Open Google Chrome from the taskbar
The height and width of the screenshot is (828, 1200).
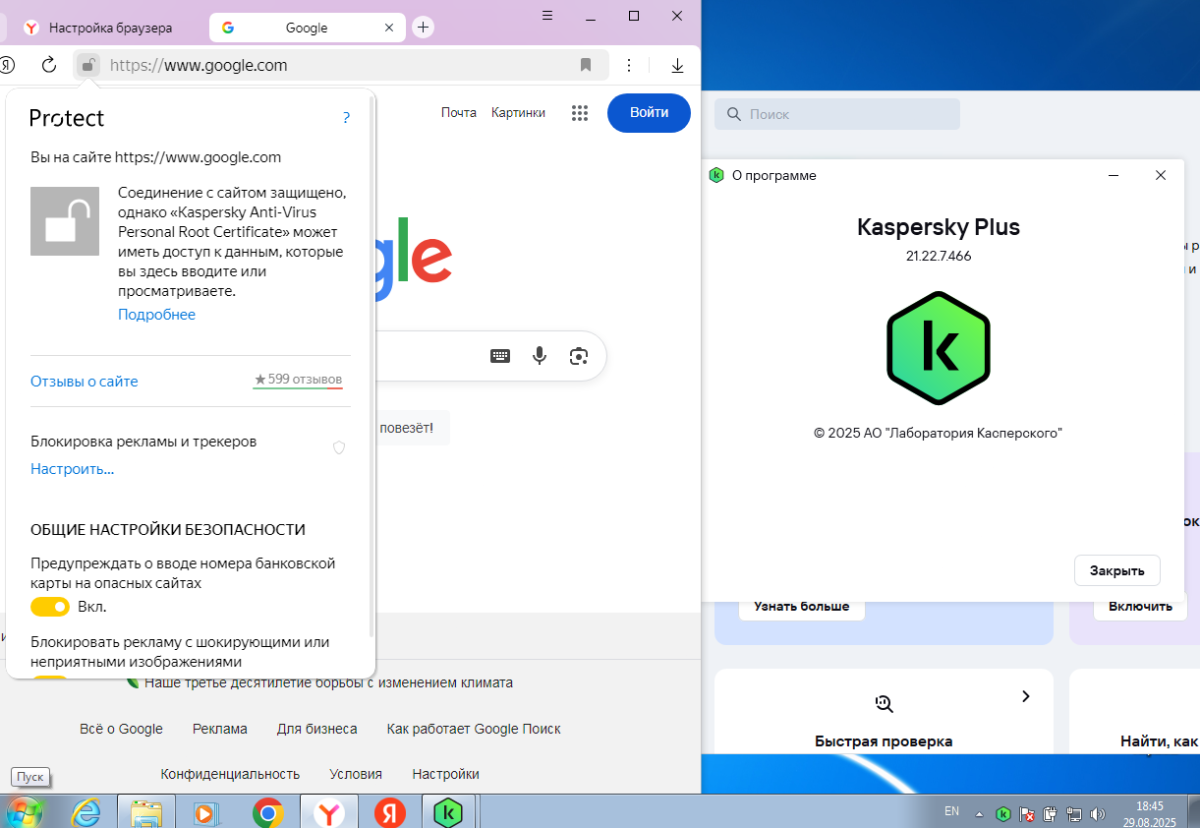point(268,812)
